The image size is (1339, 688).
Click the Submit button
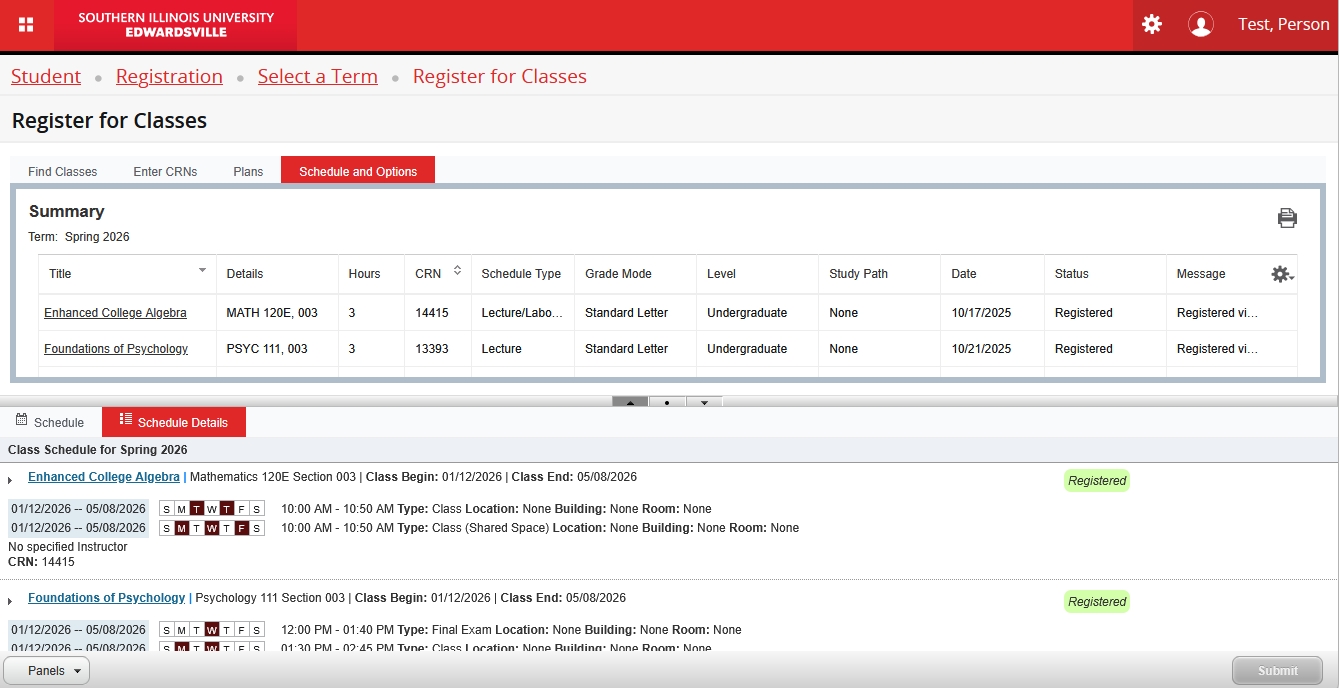[1277, 671]
